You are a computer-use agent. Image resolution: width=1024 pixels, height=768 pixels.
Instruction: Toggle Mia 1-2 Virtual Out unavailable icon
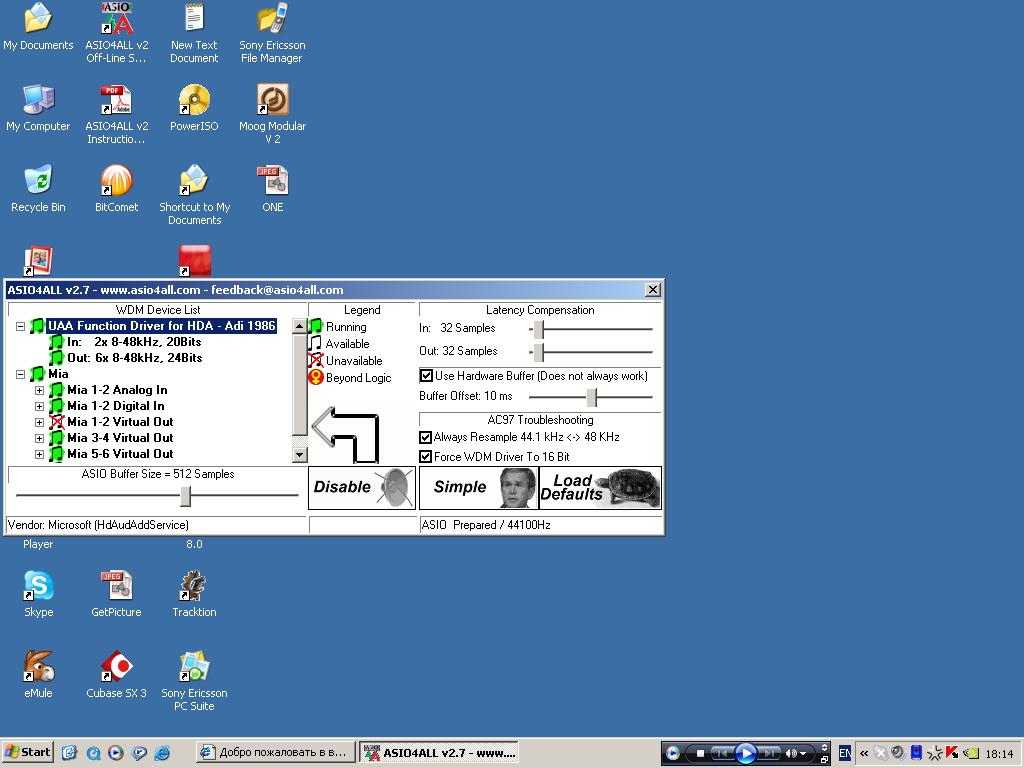point(57,422)
